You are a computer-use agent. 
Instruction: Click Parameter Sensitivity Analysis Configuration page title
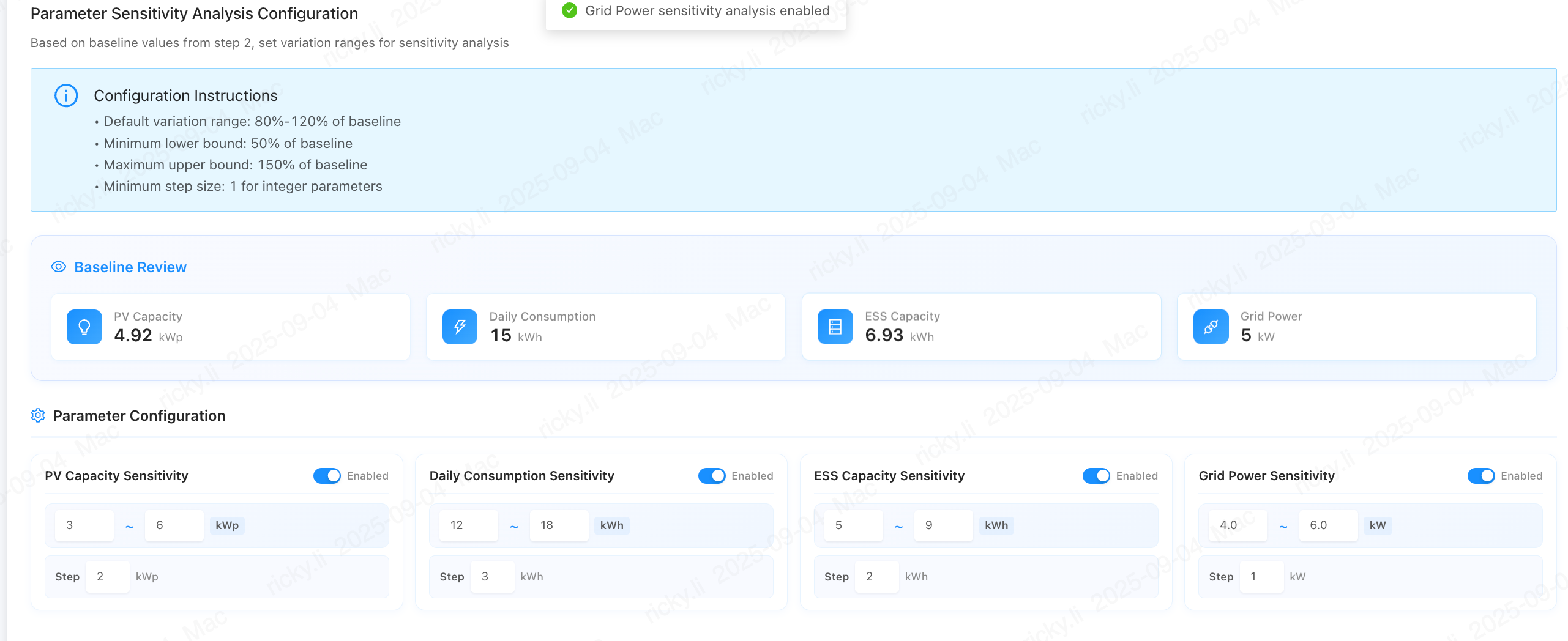tap(194, 13)
